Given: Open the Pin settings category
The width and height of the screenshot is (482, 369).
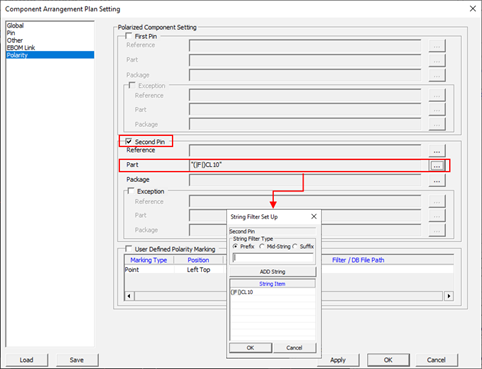Looking at the screenshot, I should [x=11, y=33].
